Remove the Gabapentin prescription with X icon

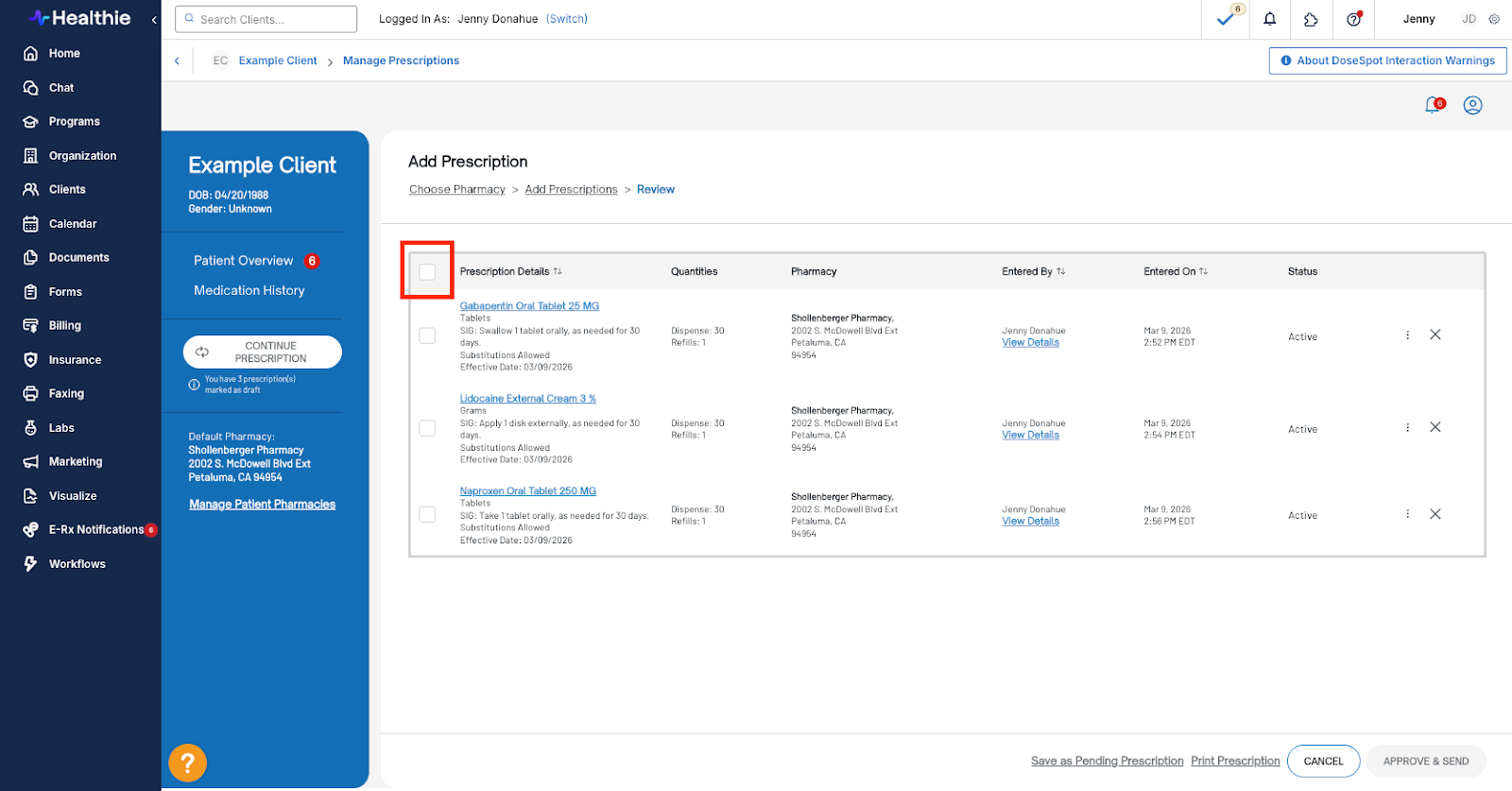[1435, 335]
